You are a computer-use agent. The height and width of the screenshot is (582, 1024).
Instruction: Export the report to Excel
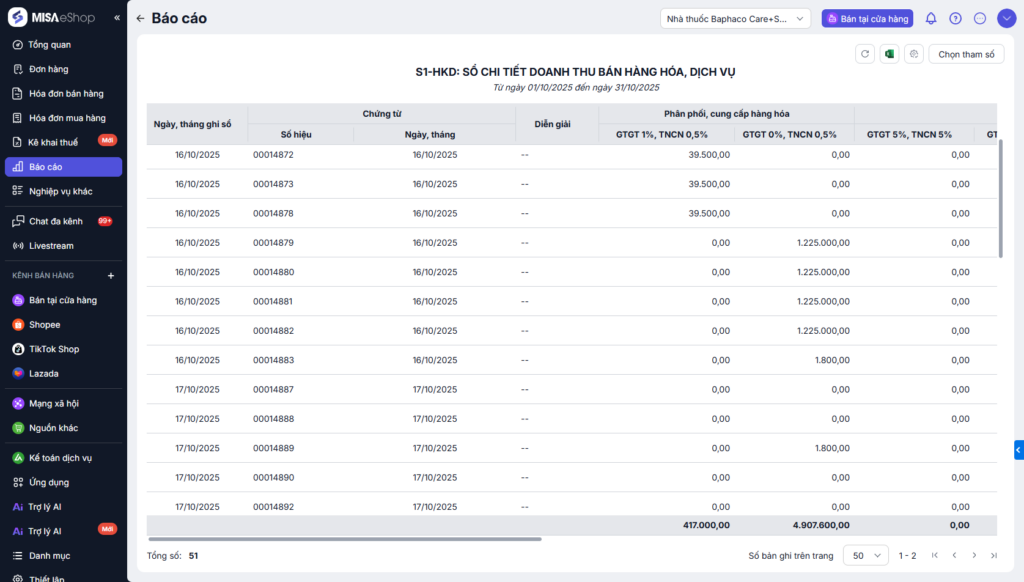889,54
